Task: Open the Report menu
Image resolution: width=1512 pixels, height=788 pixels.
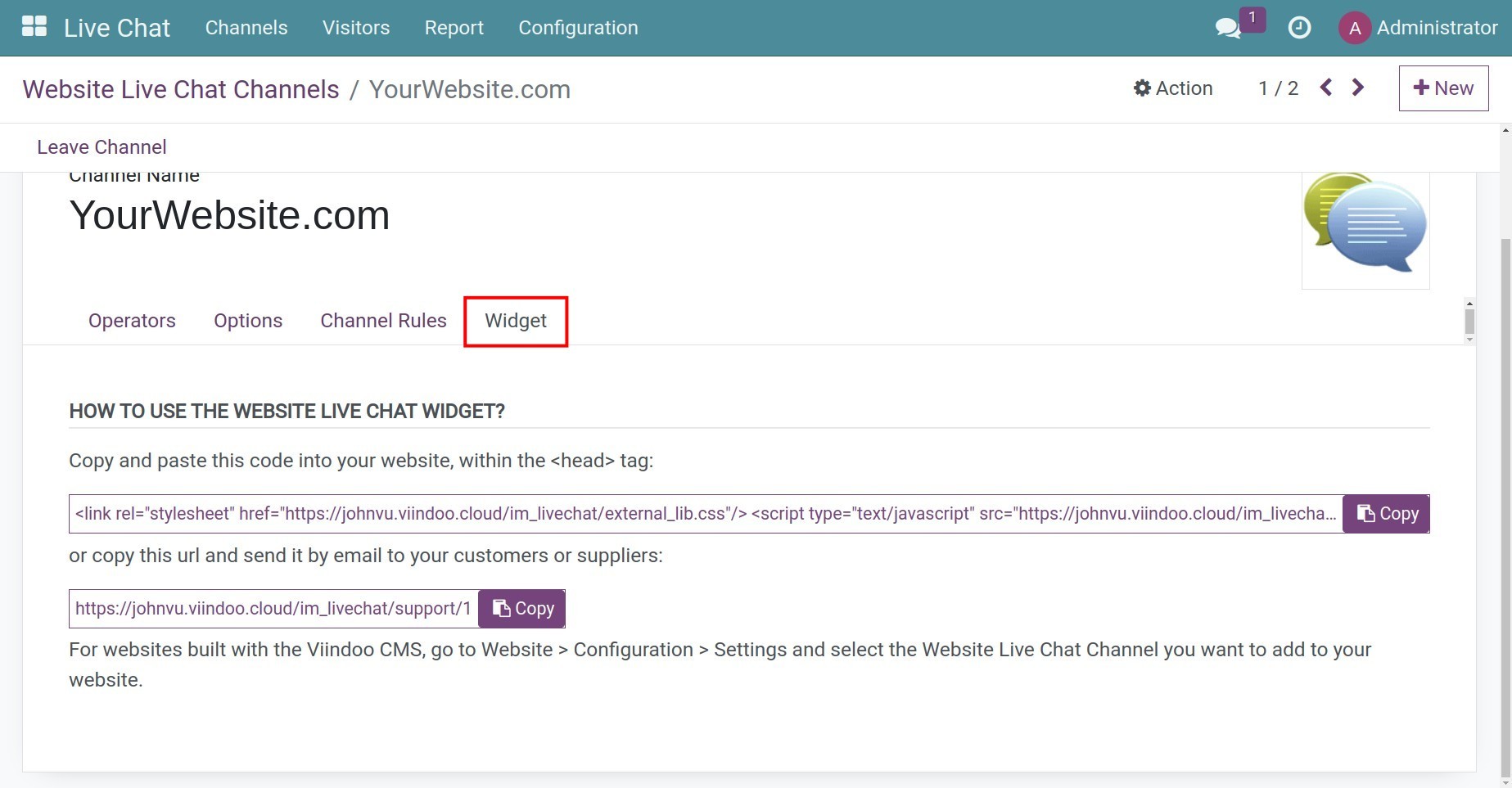Action: coord(454,28)
